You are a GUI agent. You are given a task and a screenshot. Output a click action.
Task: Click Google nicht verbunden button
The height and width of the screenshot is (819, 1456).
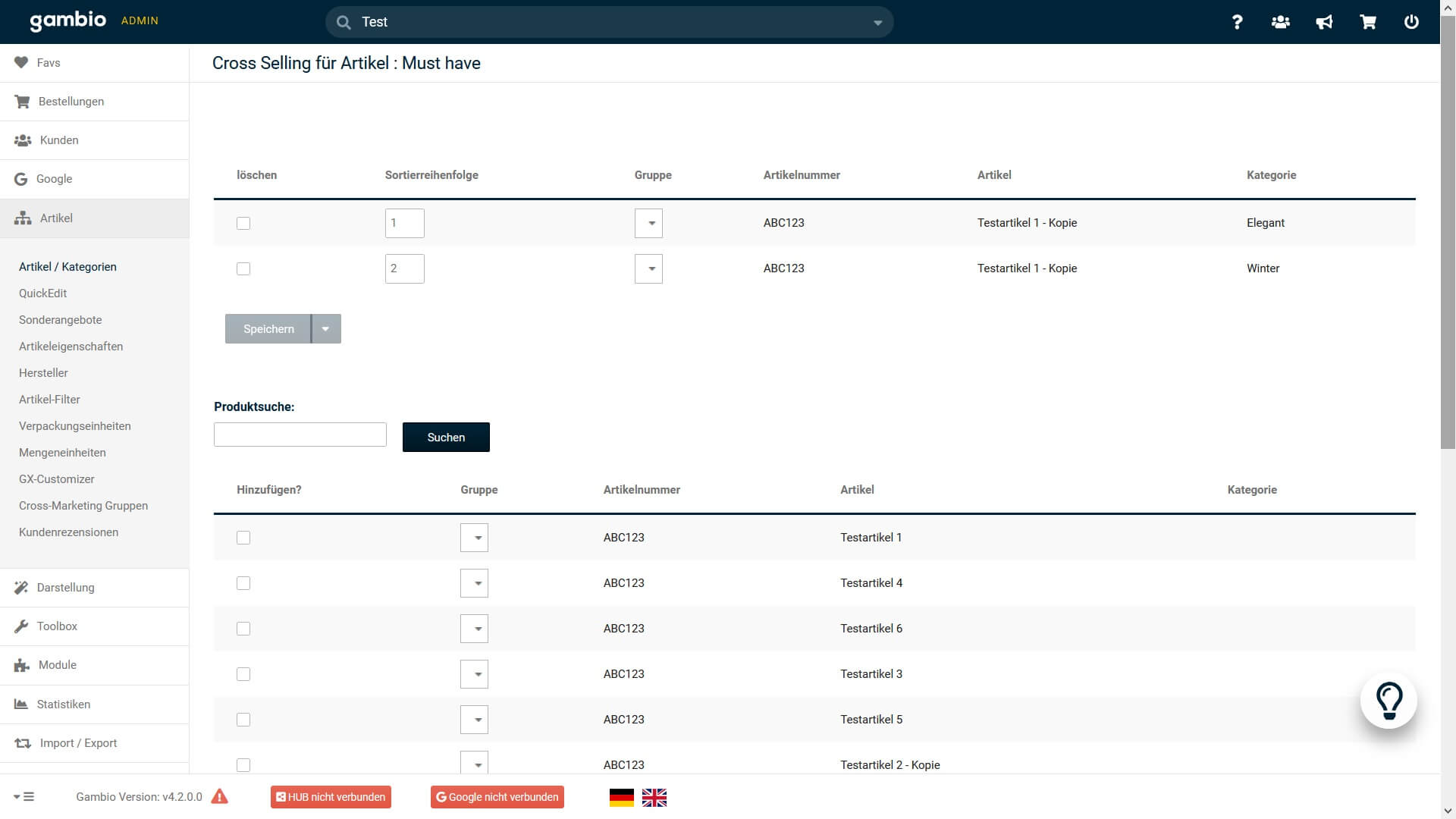coord(497,797)
